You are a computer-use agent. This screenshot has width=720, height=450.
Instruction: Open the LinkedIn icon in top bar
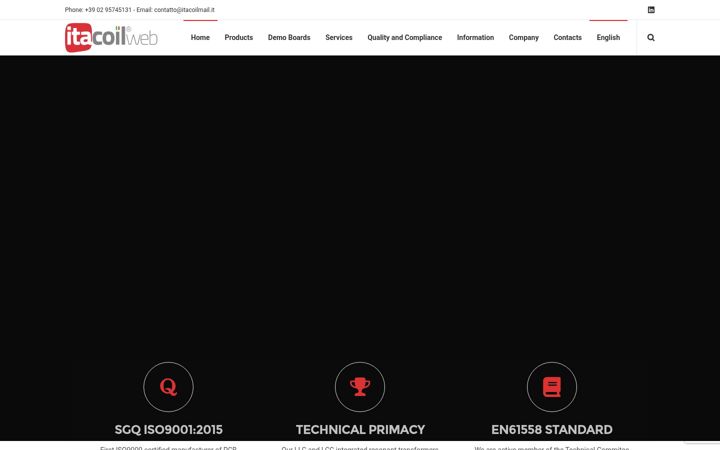click(651, 10)
